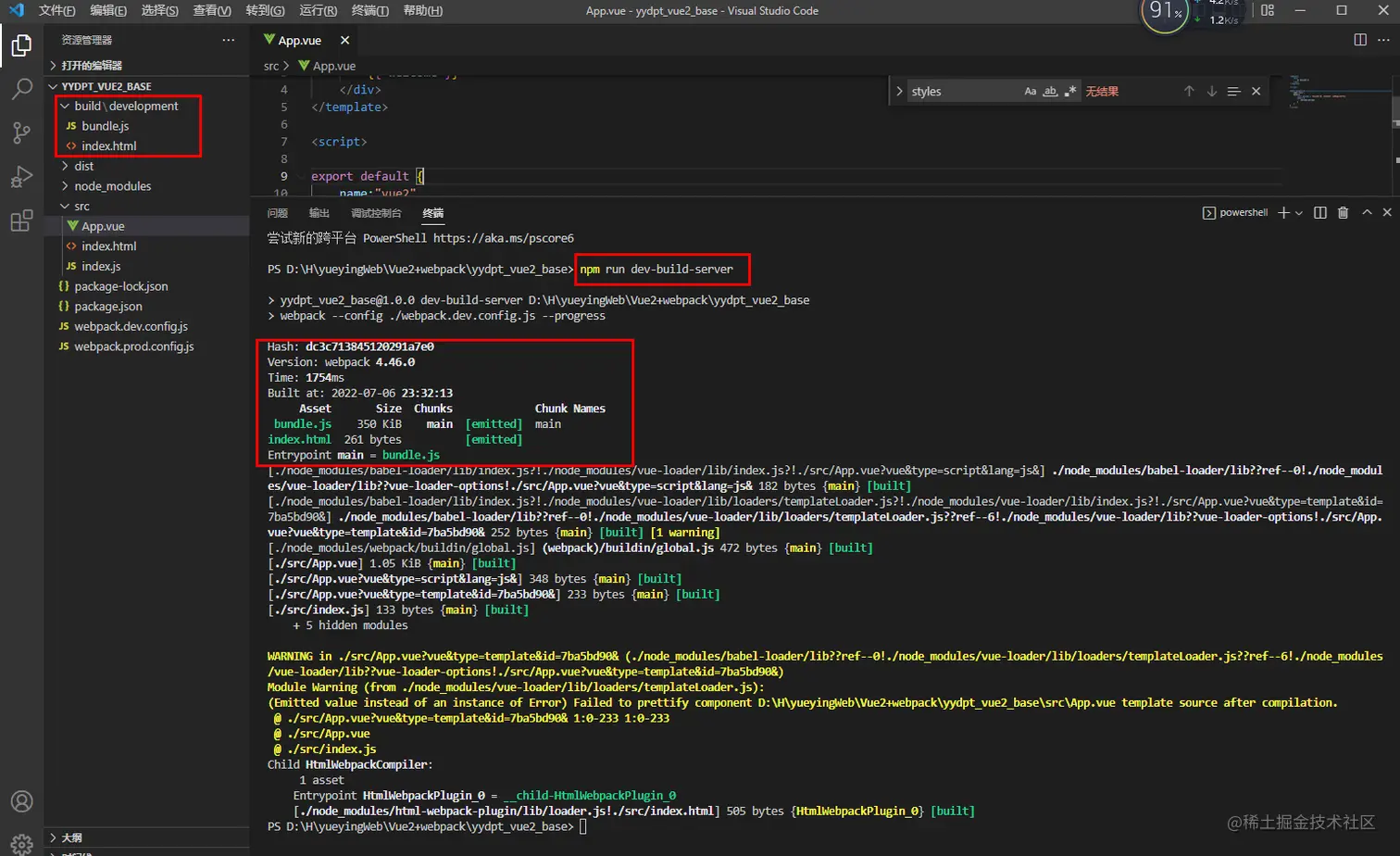Toggle Match Whole Word in the find widget
Screen dimensions: 1400x856
coord(1050,91)
